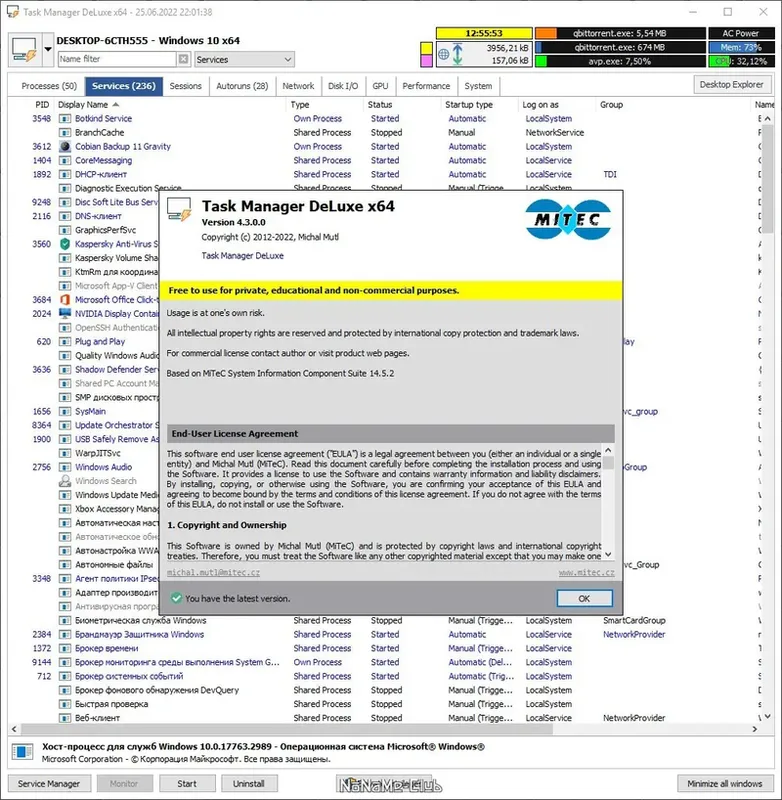
Task: Click the pink color square in the header
Action: point(426,61)
